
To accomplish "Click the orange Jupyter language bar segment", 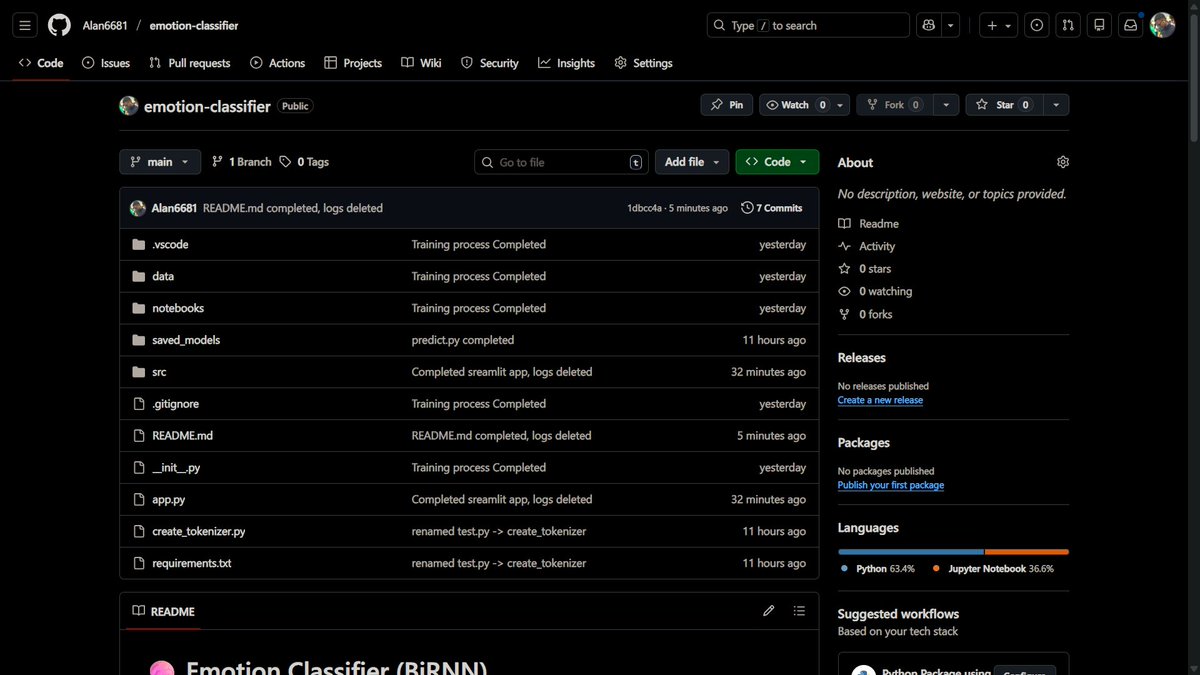I will click(x=1027, y=552).
